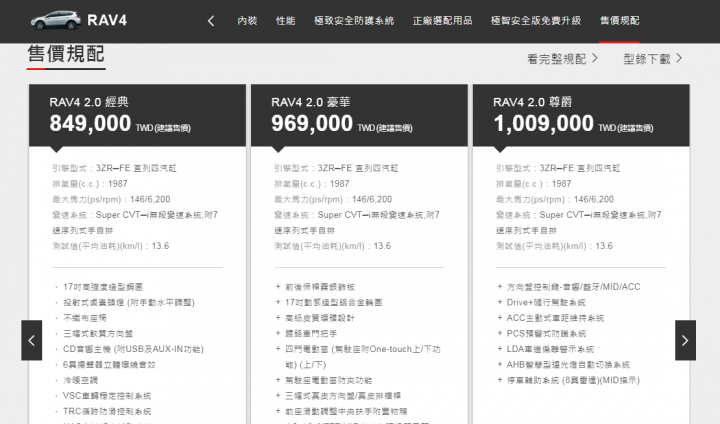Click 經典 max horsepower 146/6,200 line
720x424 pixels.
coord(111,199)
